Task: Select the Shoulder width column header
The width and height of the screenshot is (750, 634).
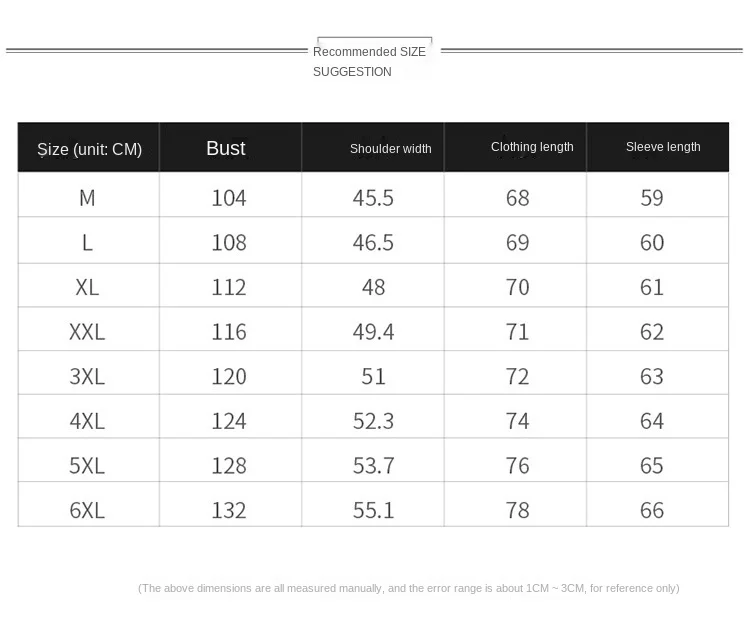Action: [390, 149]
